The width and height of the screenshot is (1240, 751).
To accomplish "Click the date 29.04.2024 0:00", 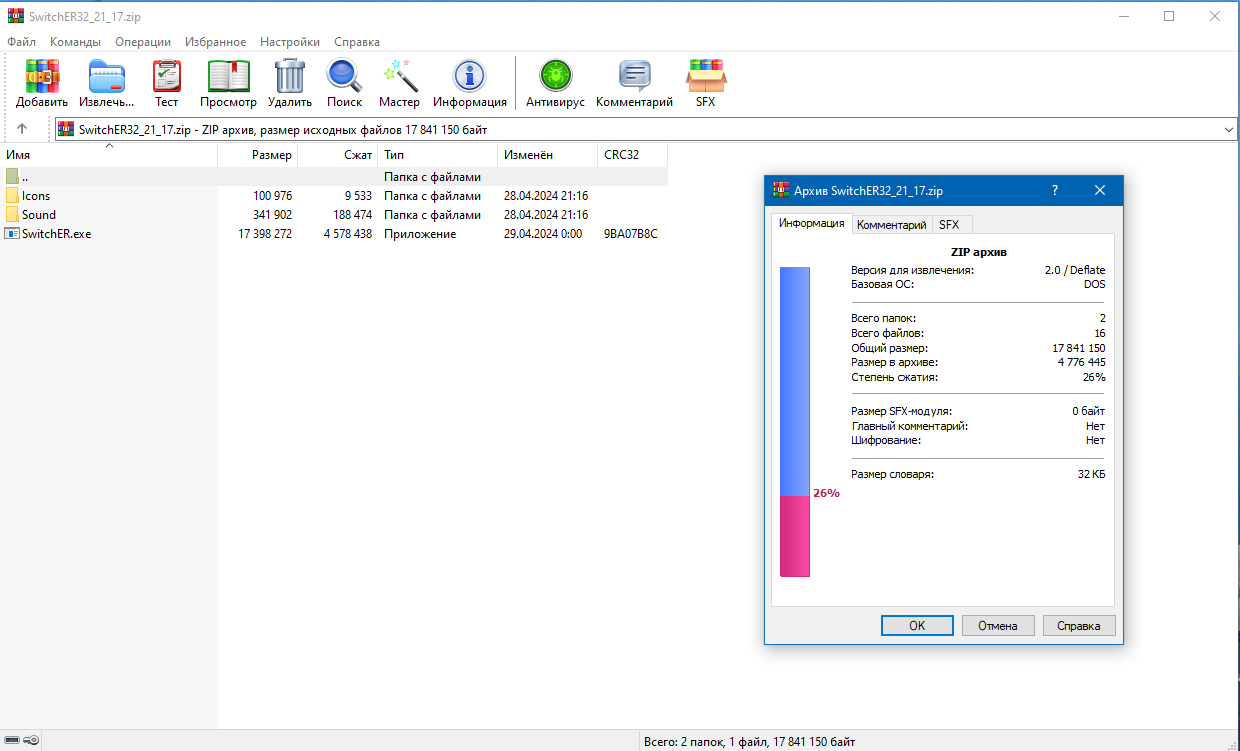I will pyautogui.click(x=543, y=234).
